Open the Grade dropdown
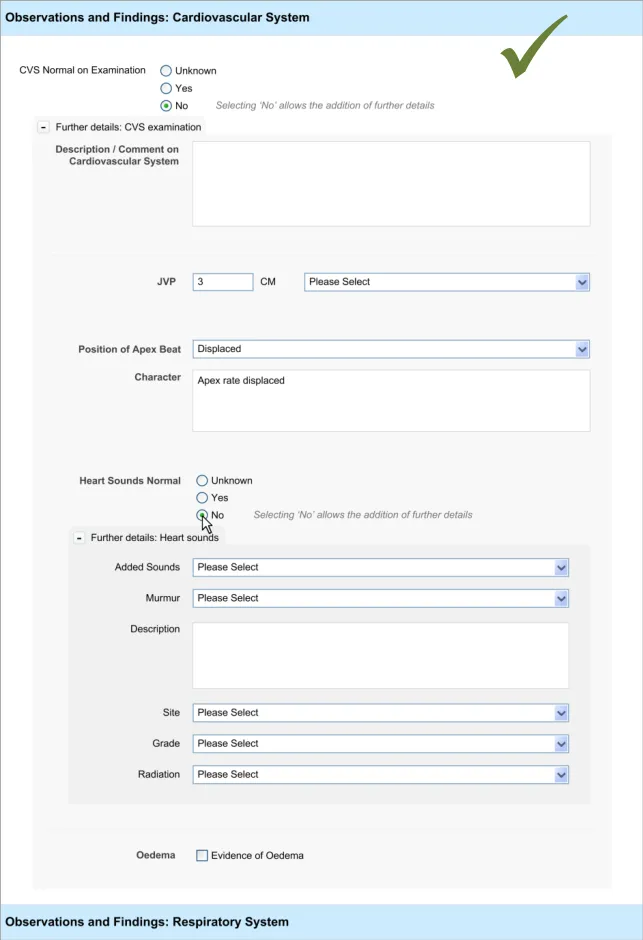The image size is (643, 940). 380,744
